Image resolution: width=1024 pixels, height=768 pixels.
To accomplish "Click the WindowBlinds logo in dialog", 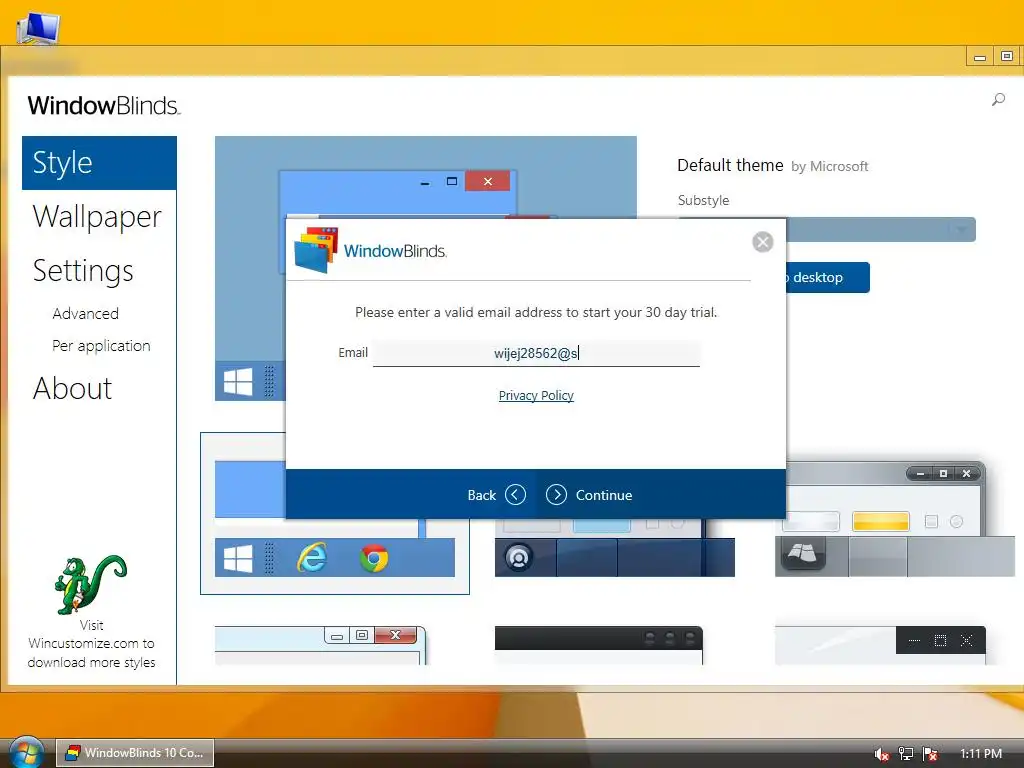I will click(x=370, y=250).
